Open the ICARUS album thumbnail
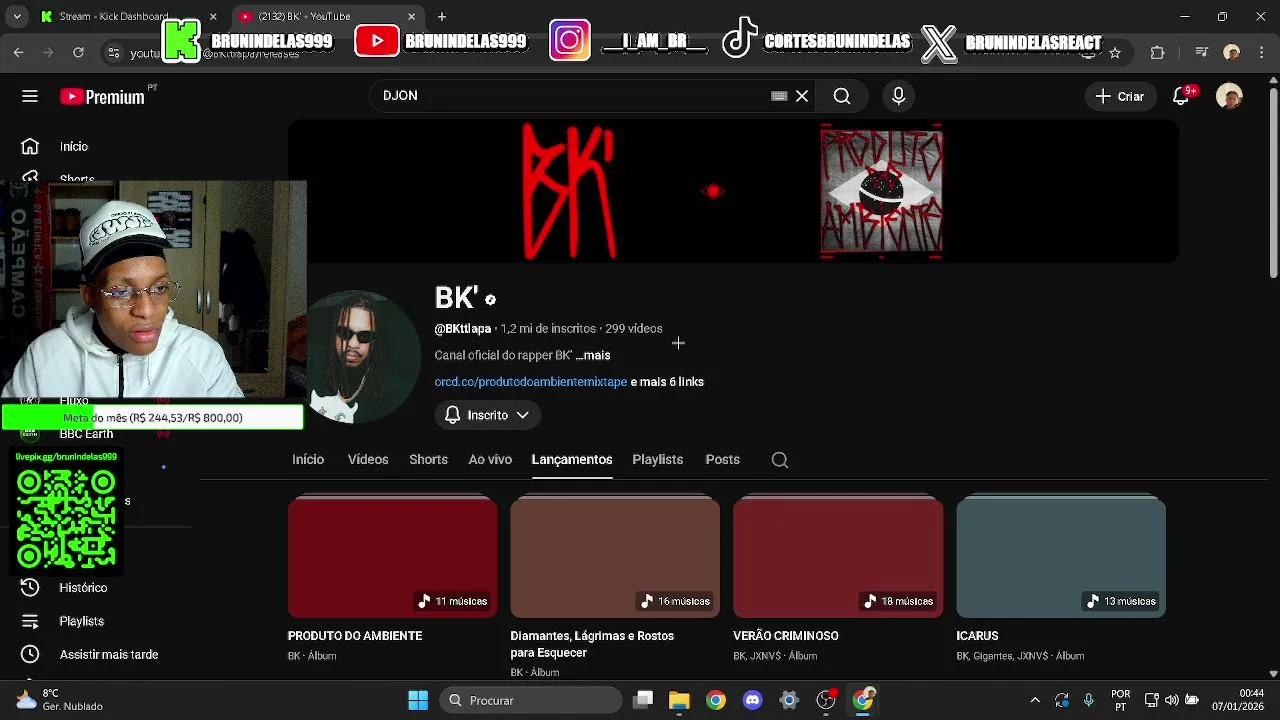The height and width of the screenshot is (720, 1280). [x=1061, y=556]
